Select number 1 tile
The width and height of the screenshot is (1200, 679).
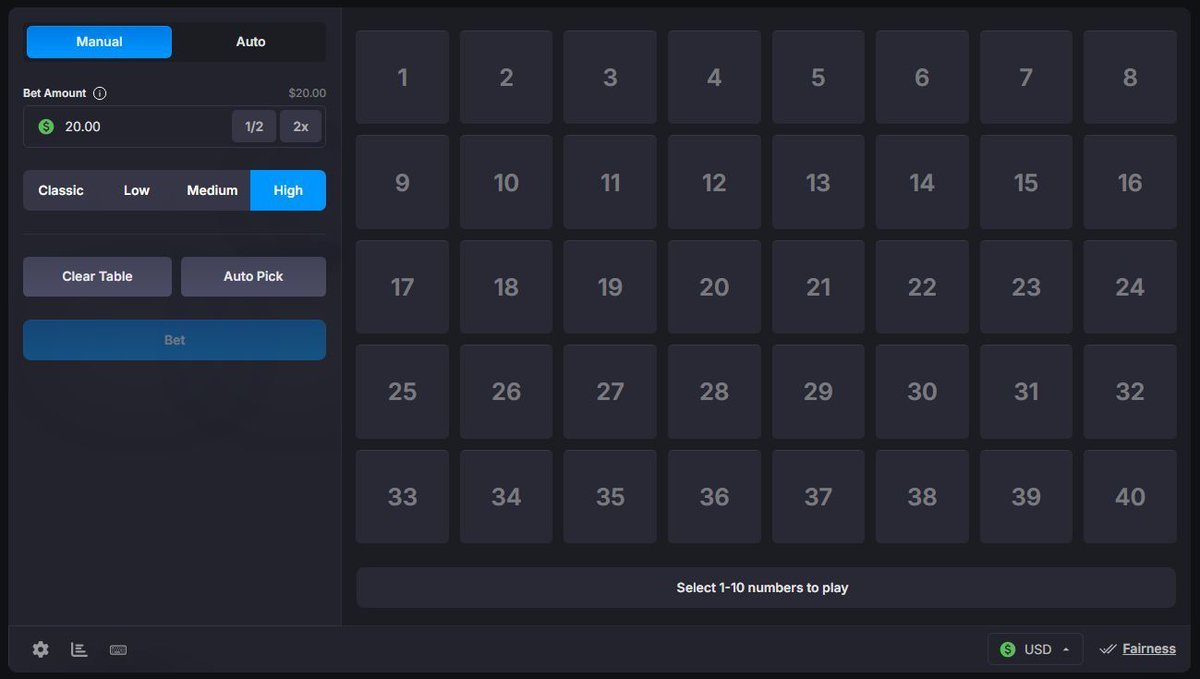point(402,77)
